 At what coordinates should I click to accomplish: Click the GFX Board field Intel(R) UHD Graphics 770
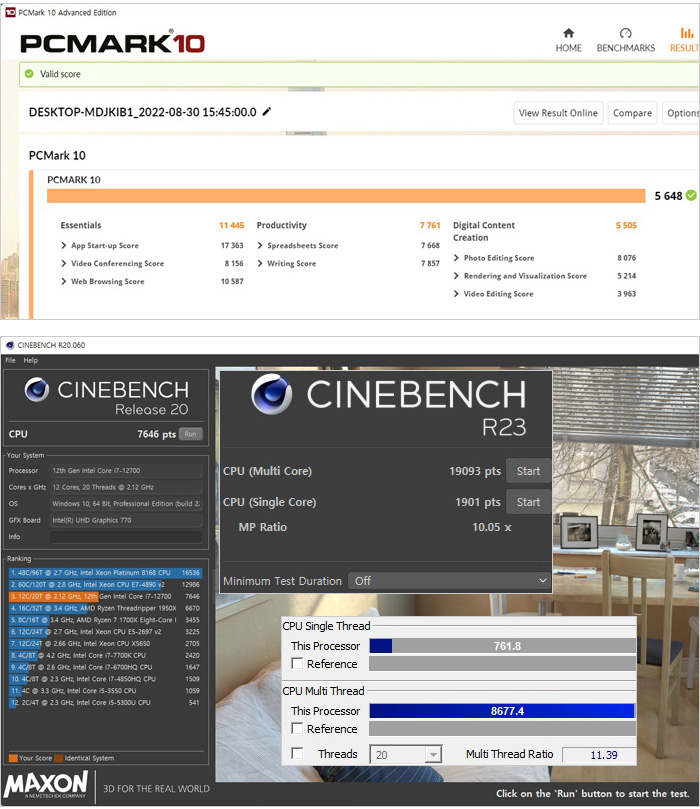[x=126, y=520]
